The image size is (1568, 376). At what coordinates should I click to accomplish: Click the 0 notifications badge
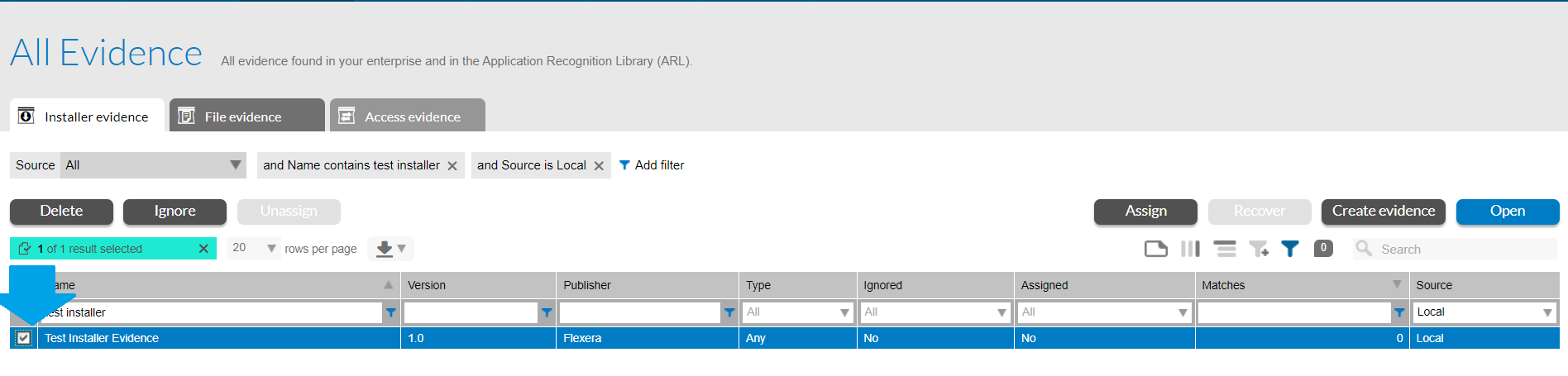1323,248
